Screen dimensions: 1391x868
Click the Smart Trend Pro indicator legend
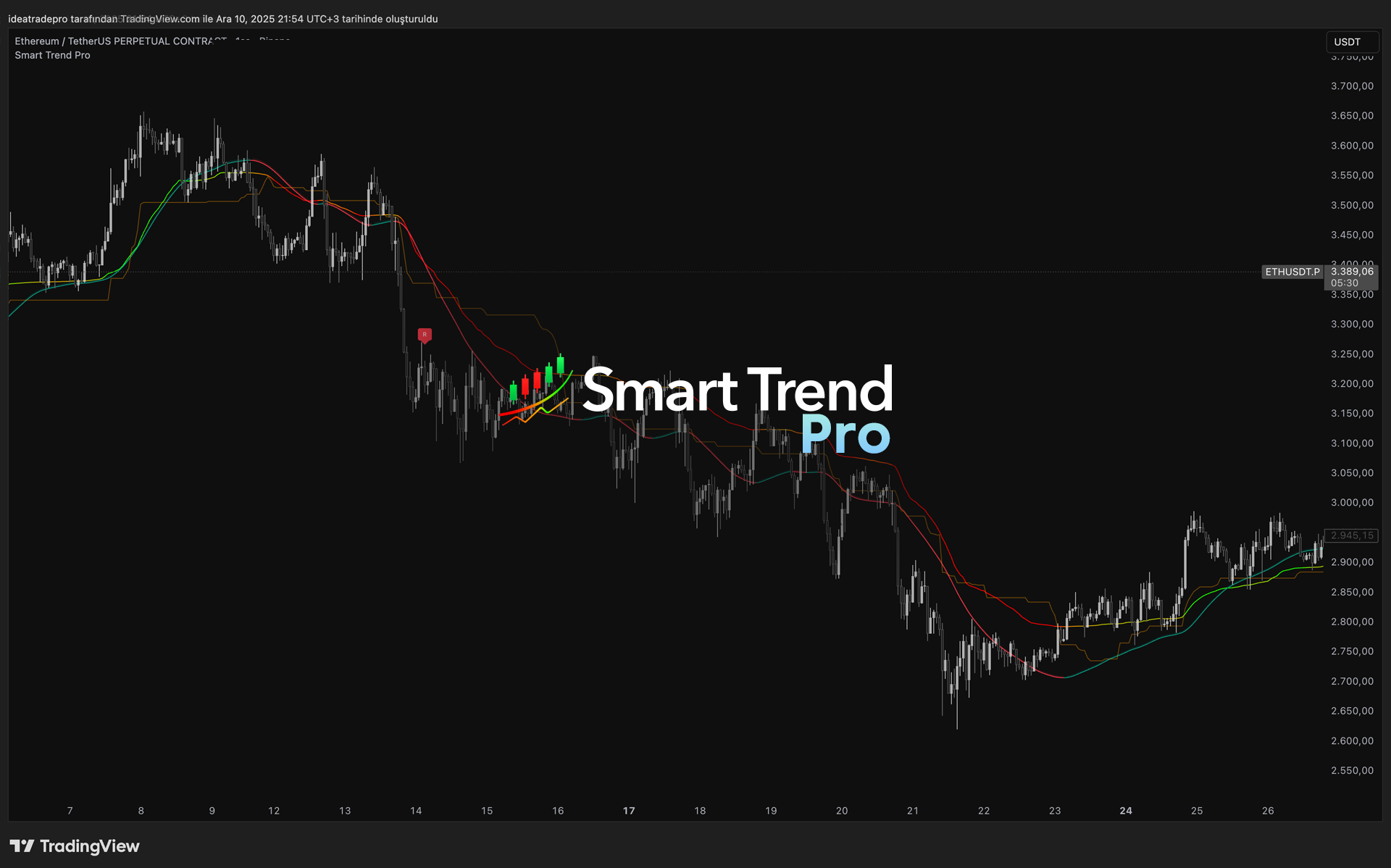click(52, 55)
